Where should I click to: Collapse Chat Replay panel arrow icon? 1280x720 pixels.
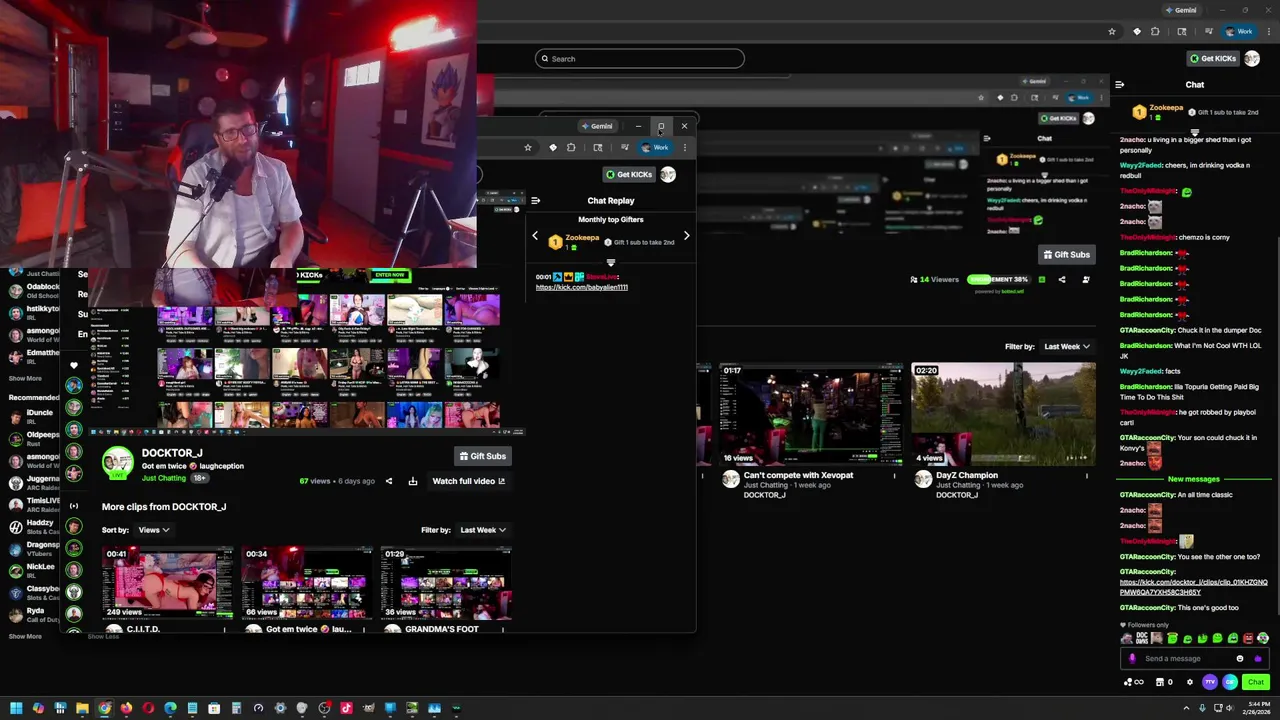tap(536, 201)
